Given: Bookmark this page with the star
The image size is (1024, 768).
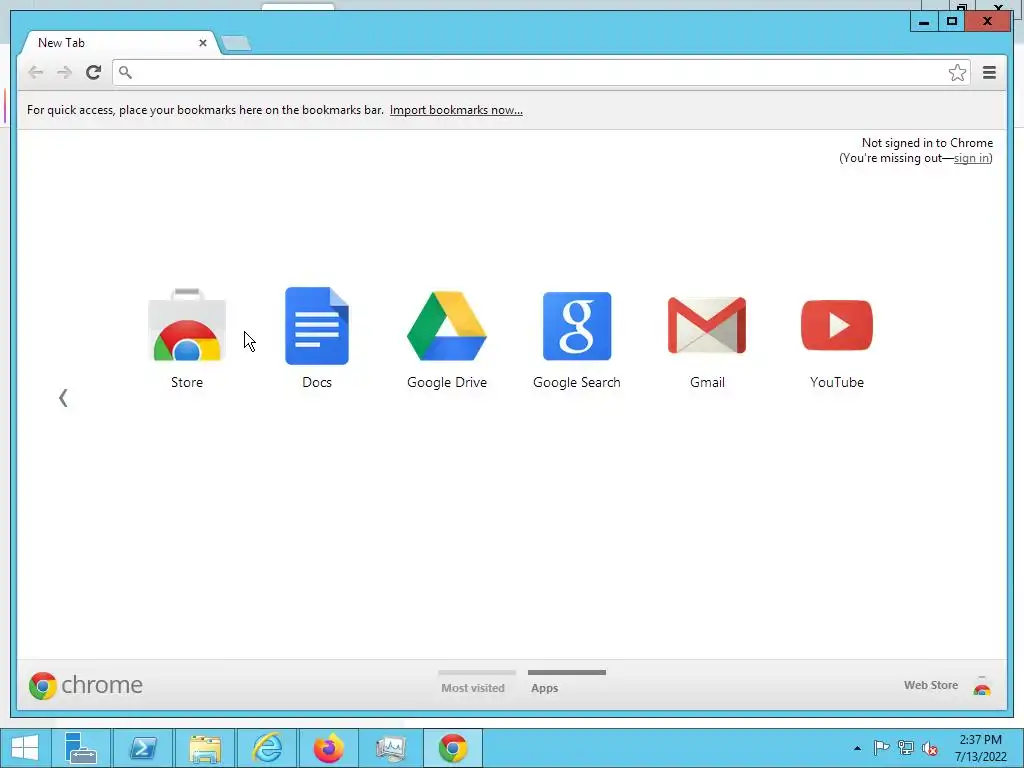Looking at the screenshot, I should pos(957,72).
